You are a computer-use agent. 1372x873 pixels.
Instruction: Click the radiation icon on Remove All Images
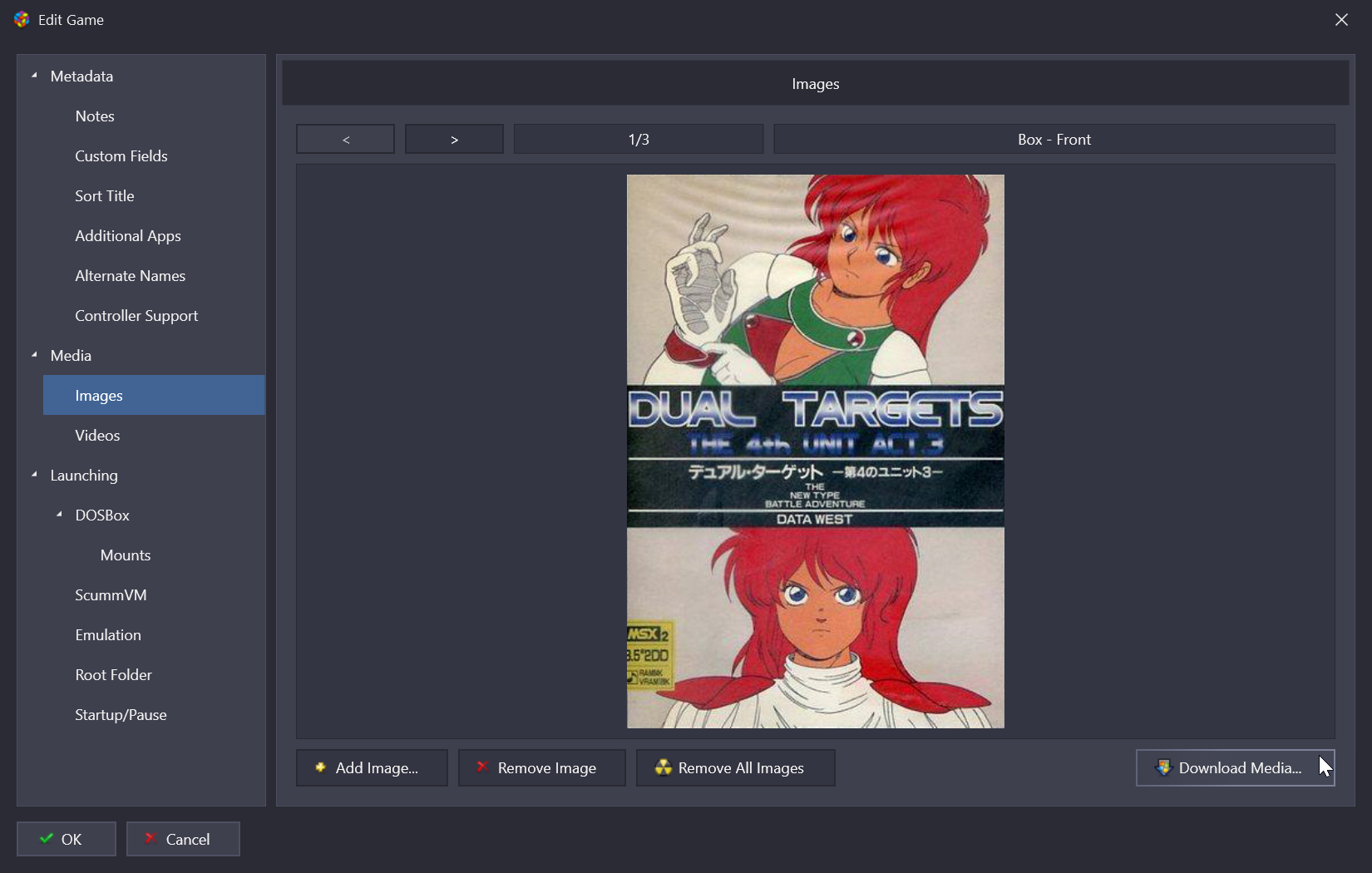(x=663, y=767)
